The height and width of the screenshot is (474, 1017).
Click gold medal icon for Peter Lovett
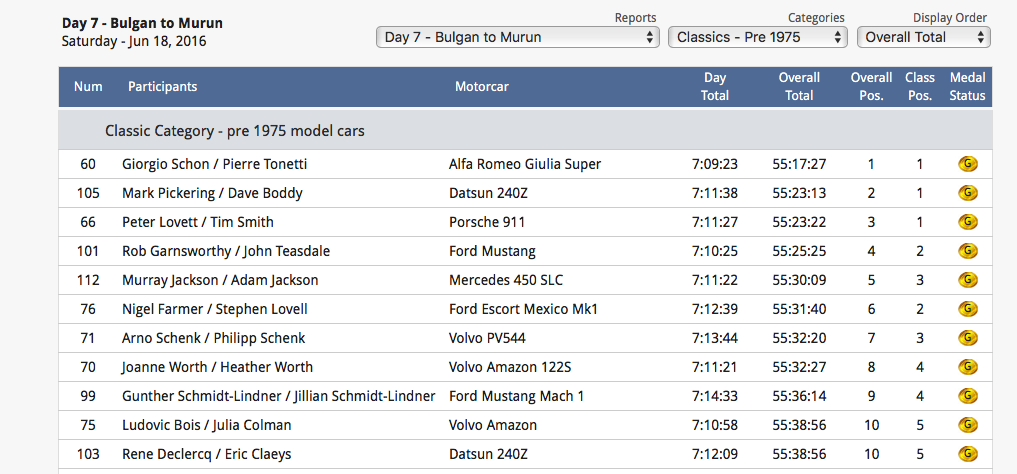pyautogui.click(x=967, y=222)
